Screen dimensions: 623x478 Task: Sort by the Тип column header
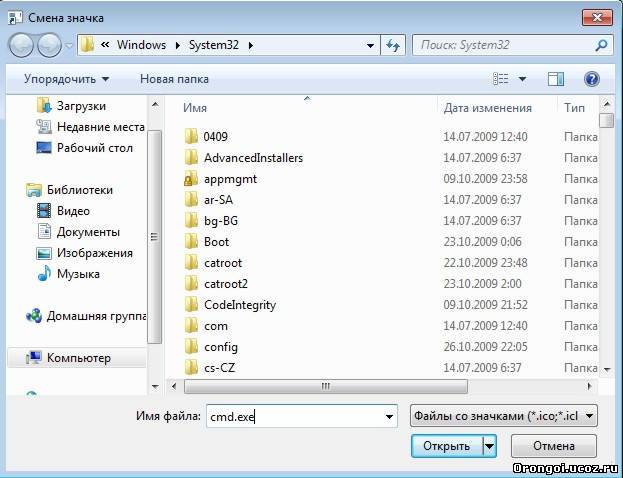point(575,108)
